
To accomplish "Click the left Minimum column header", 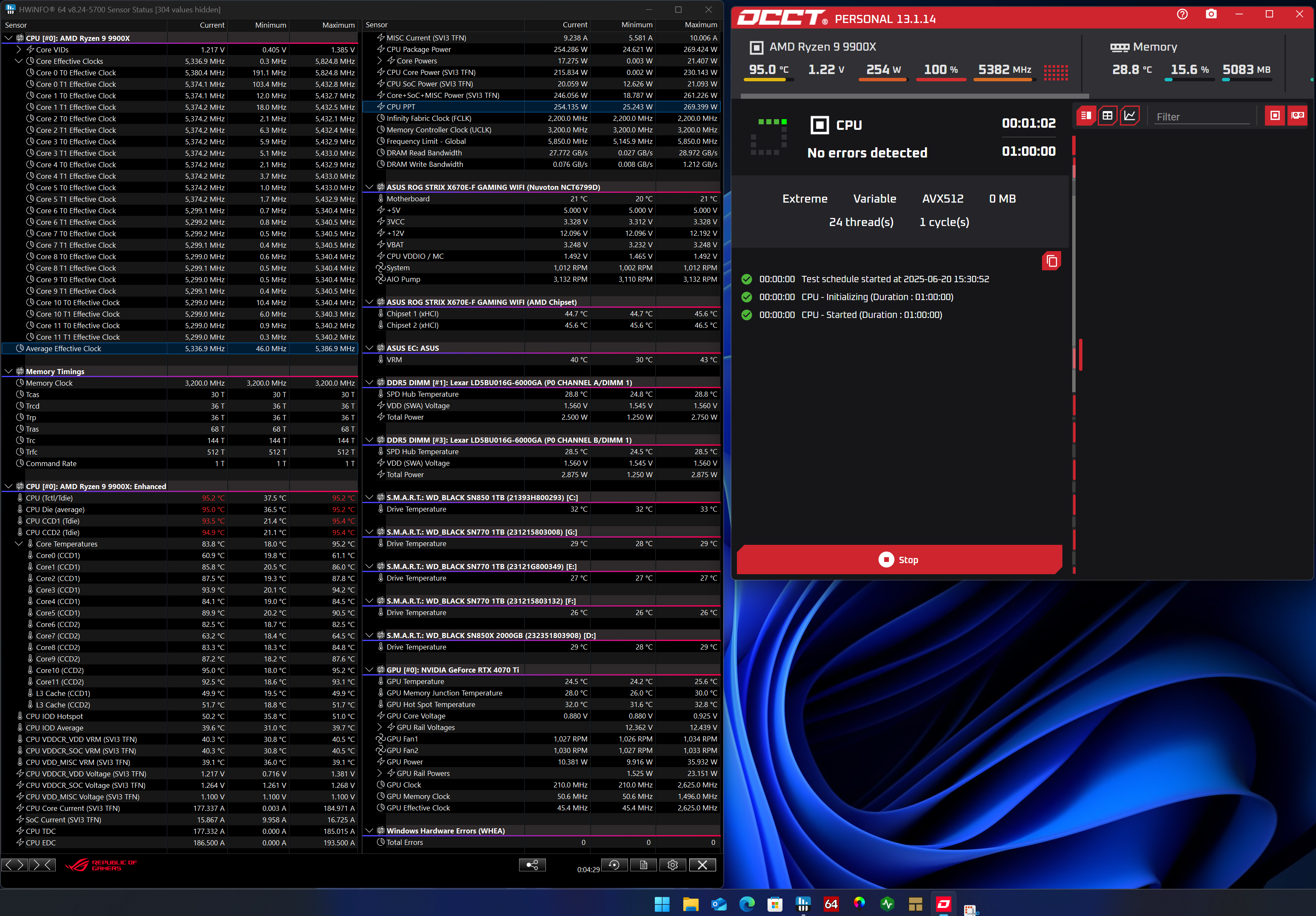I will coord(259,25).
